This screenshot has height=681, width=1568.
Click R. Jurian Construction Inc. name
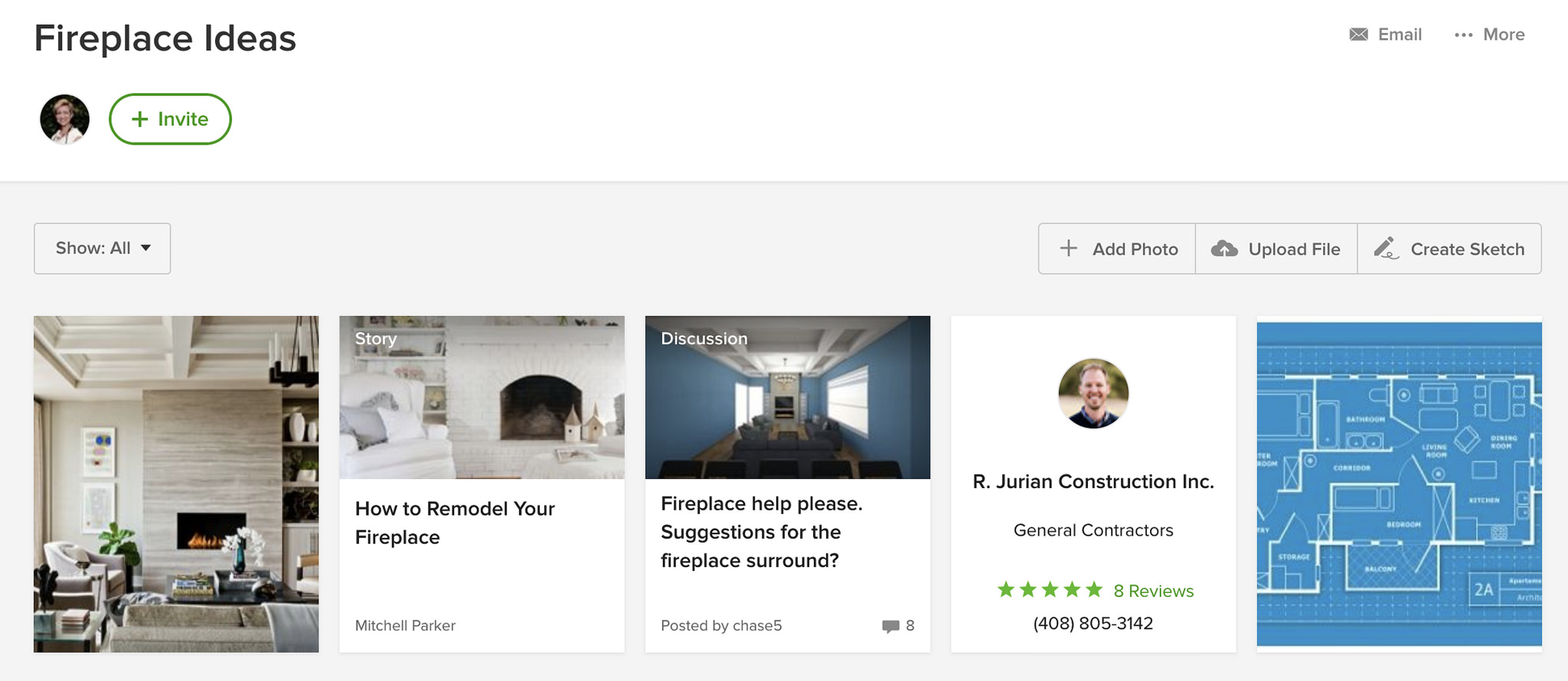coord(1093,481)
